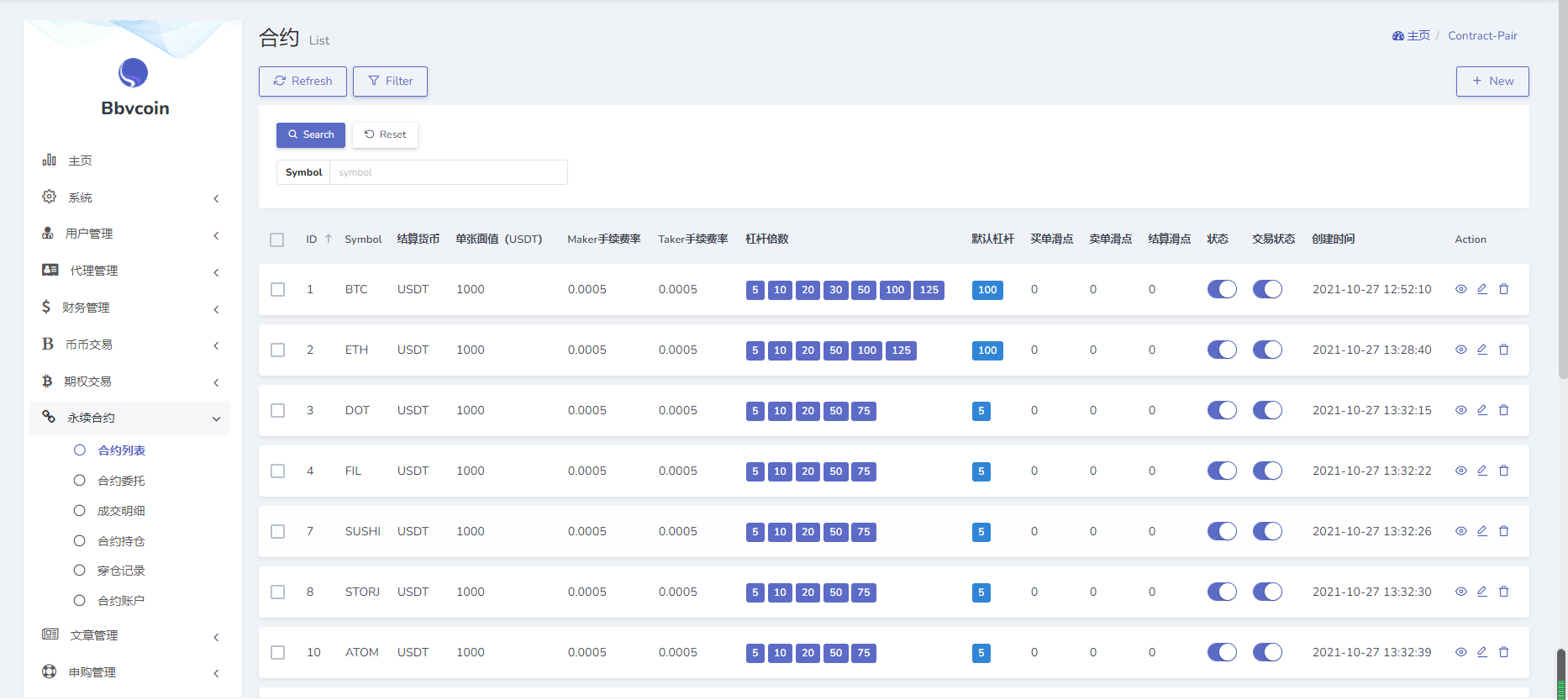Expand the 币币交易 sidebar menu
The width and height of the screenshot is (1568, 700).
coord(130,345)
